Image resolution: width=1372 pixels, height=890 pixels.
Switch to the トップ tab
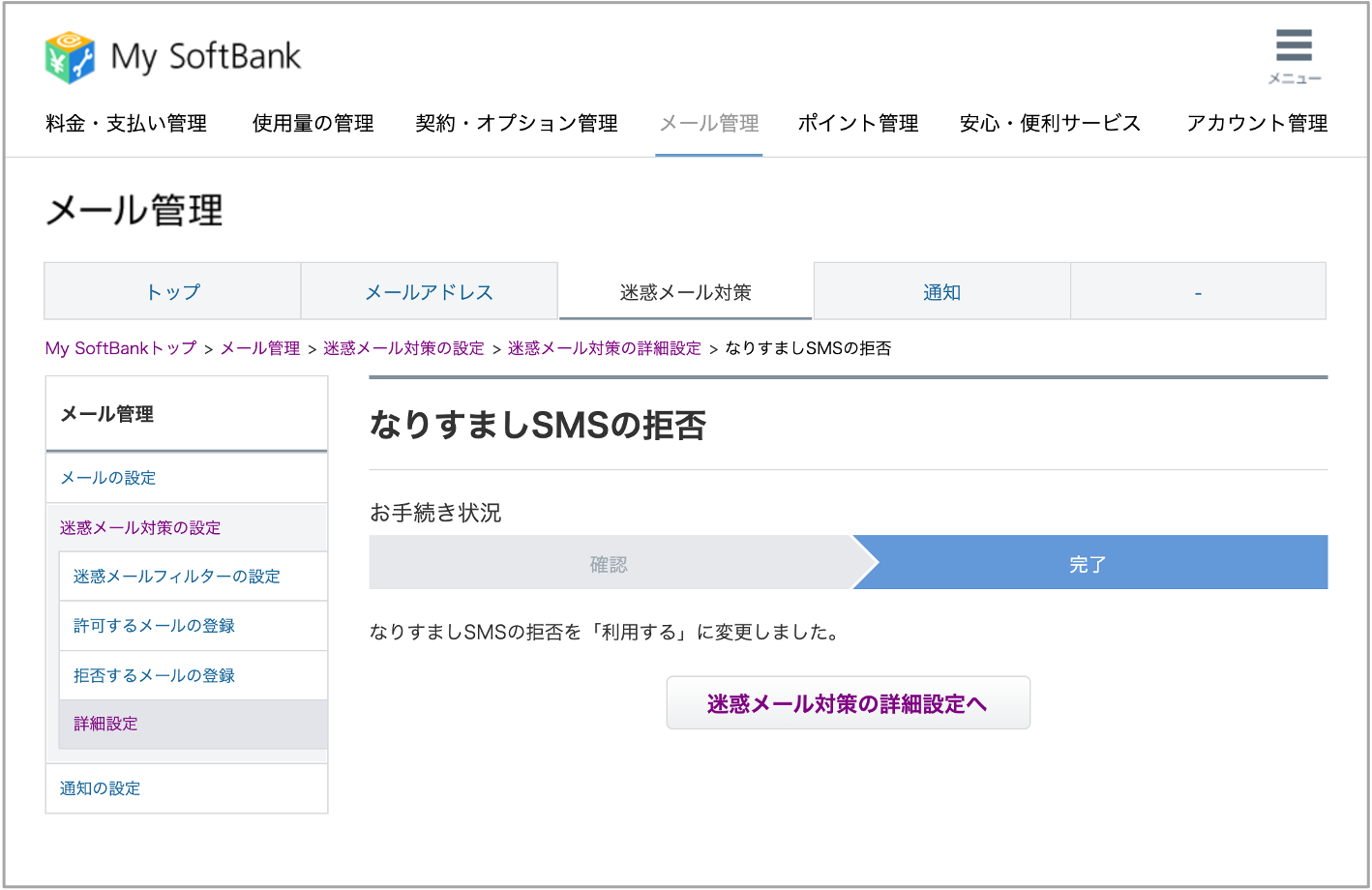pyautogui.click(x=173, y=292)
